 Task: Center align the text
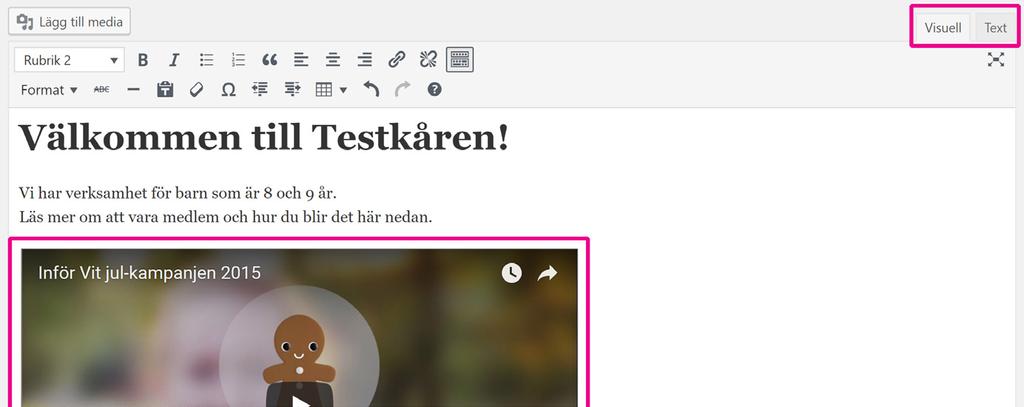[x=333, y=60]
